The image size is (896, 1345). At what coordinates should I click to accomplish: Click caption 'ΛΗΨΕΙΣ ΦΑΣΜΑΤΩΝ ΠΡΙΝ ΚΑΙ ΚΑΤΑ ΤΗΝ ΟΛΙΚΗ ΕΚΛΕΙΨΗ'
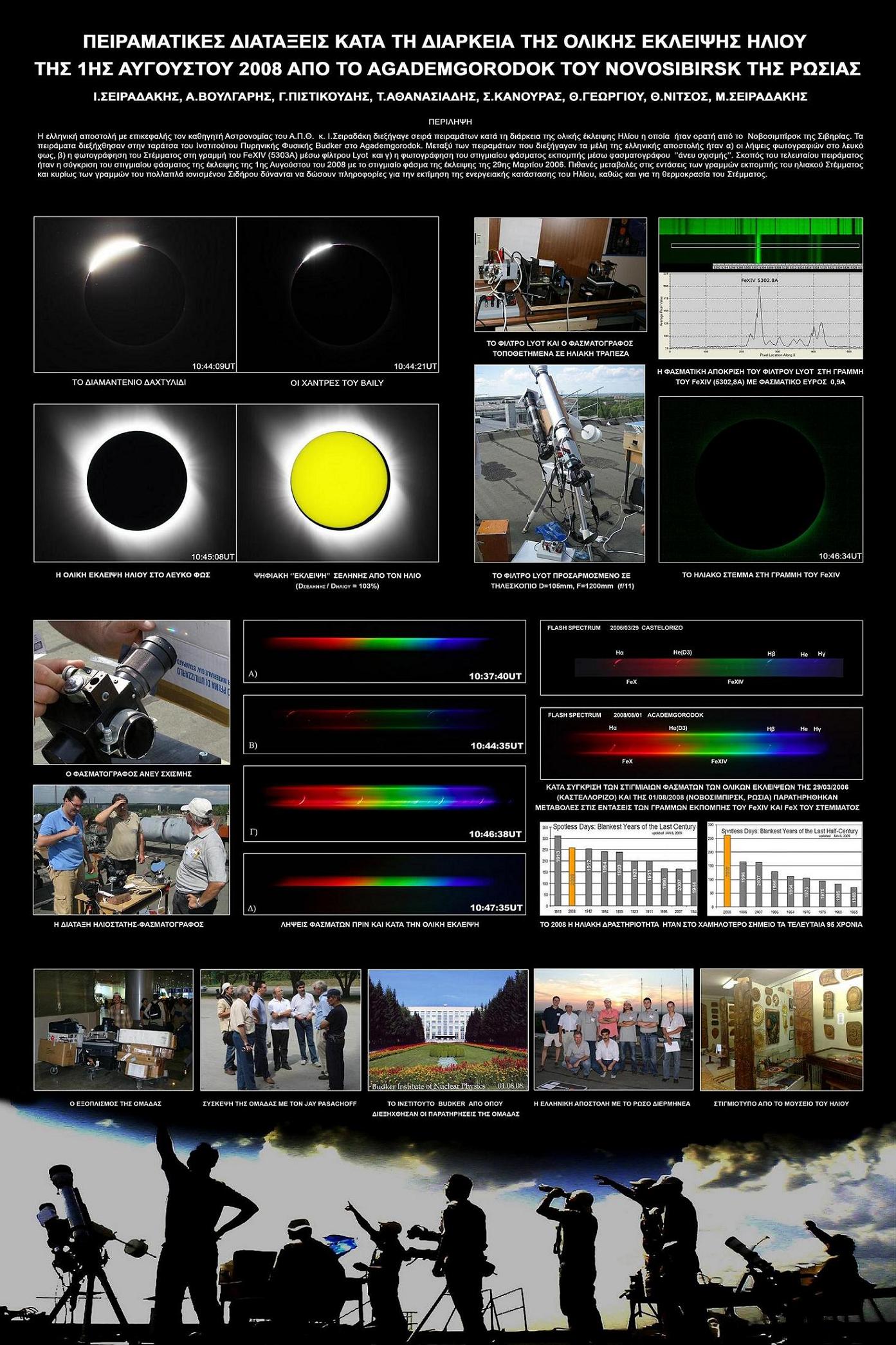point(380,924)
